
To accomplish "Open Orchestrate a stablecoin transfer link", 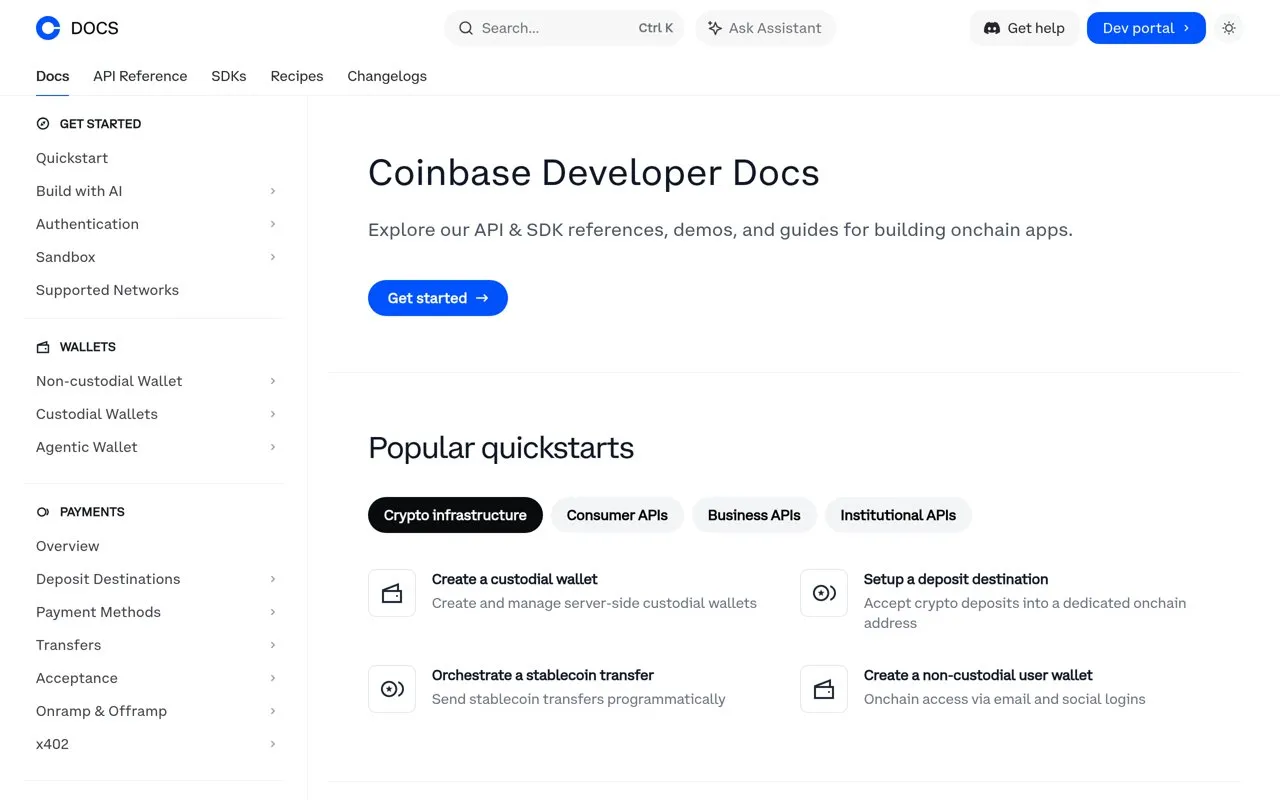I will [x=543, y=675].
